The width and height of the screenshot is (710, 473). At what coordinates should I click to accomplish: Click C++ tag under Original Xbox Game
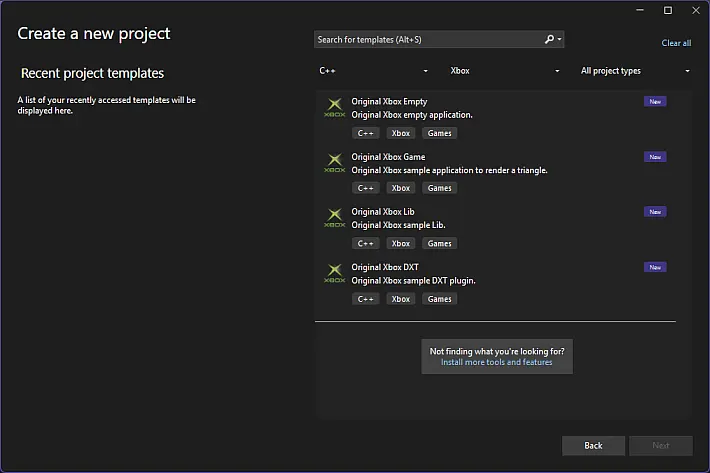(365, 188)
